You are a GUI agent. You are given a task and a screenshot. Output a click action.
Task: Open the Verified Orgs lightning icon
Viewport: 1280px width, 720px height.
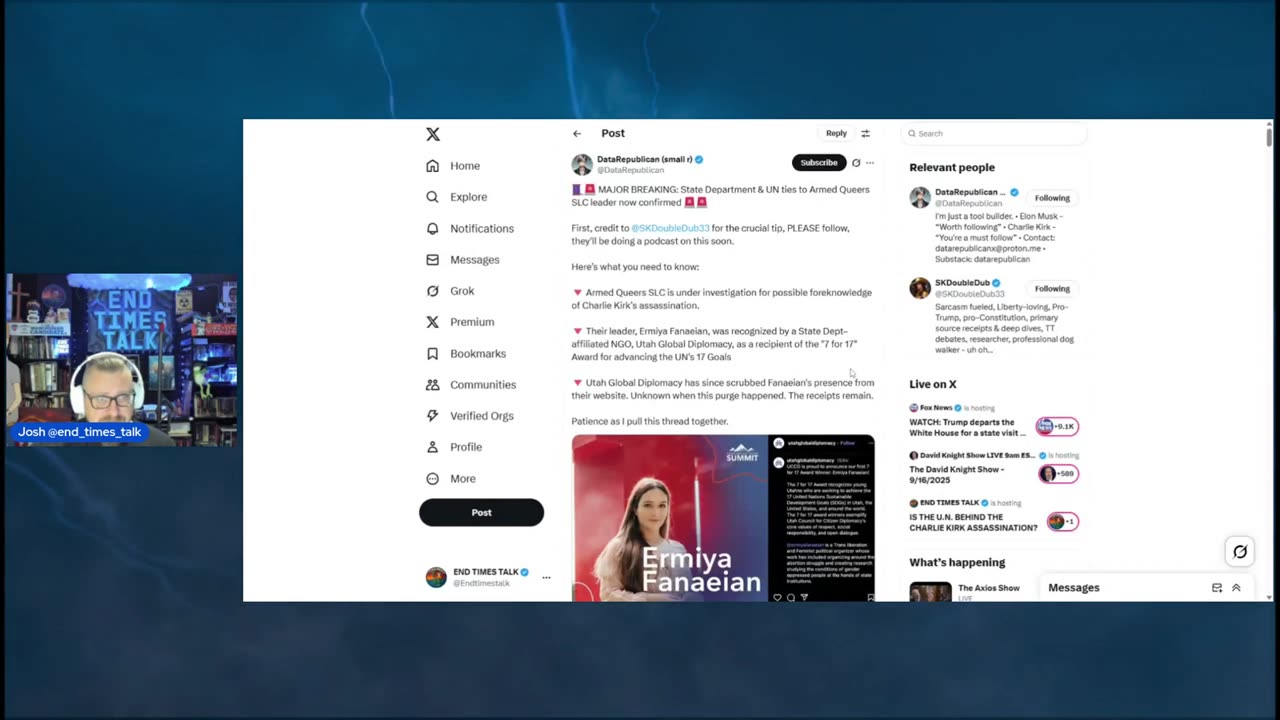pyautogui.click(x=432, y=415)
